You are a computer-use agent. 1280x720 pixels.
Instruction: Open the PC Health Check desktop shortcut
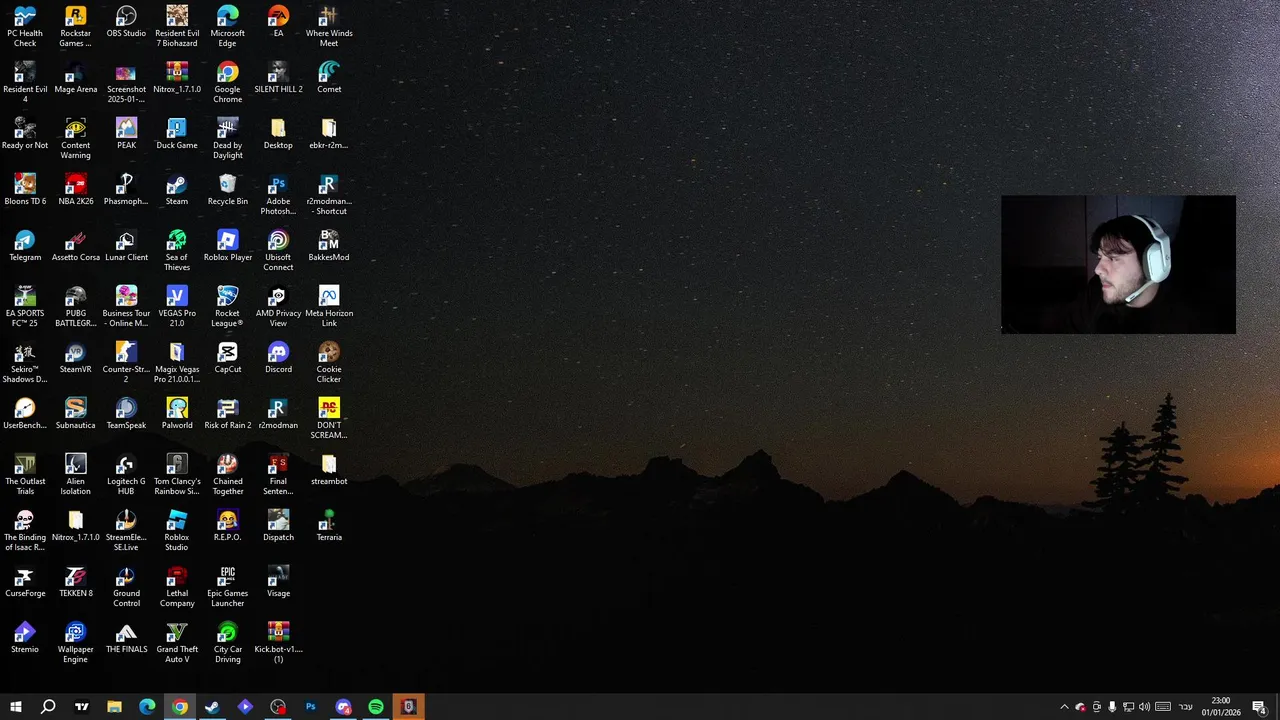[x=25, y=26]
